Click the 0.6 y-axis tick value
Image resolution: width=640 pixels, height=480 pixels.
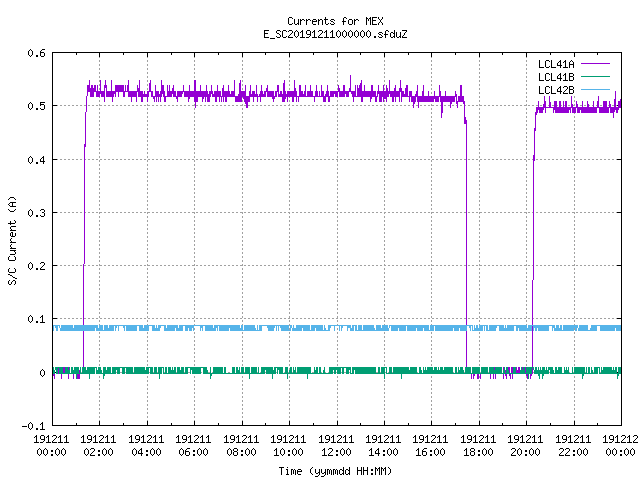tap(36, 53)
